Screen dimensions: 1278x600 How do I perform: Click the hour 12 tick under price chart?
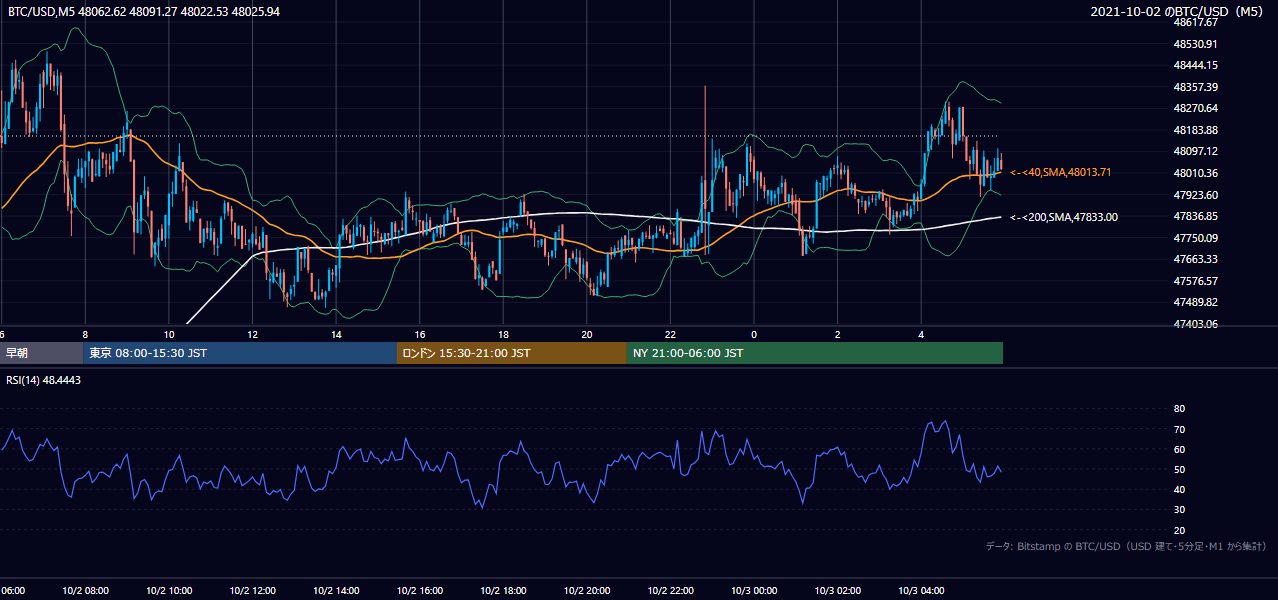(252, 334)
